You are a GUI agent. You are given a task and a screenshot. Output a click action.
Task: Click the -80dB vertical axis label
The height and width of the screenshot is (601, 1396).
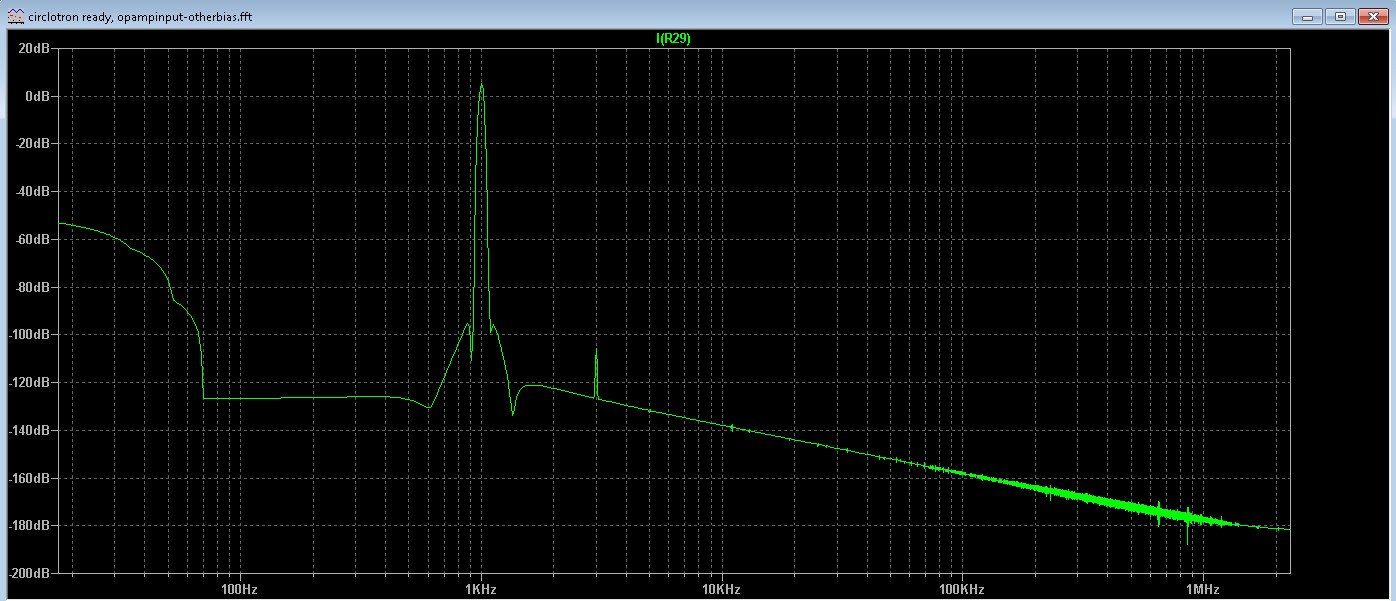pos(33,288)
